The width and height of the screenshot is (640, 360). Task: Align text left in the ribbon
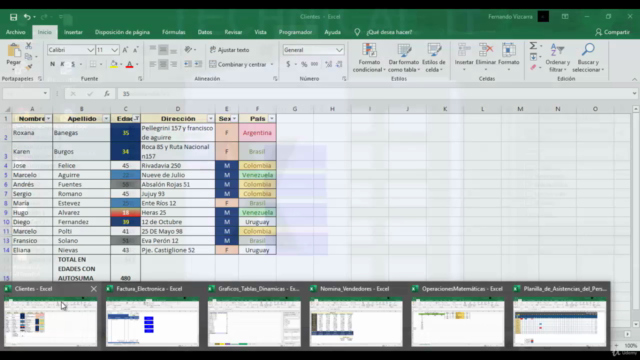153,64
